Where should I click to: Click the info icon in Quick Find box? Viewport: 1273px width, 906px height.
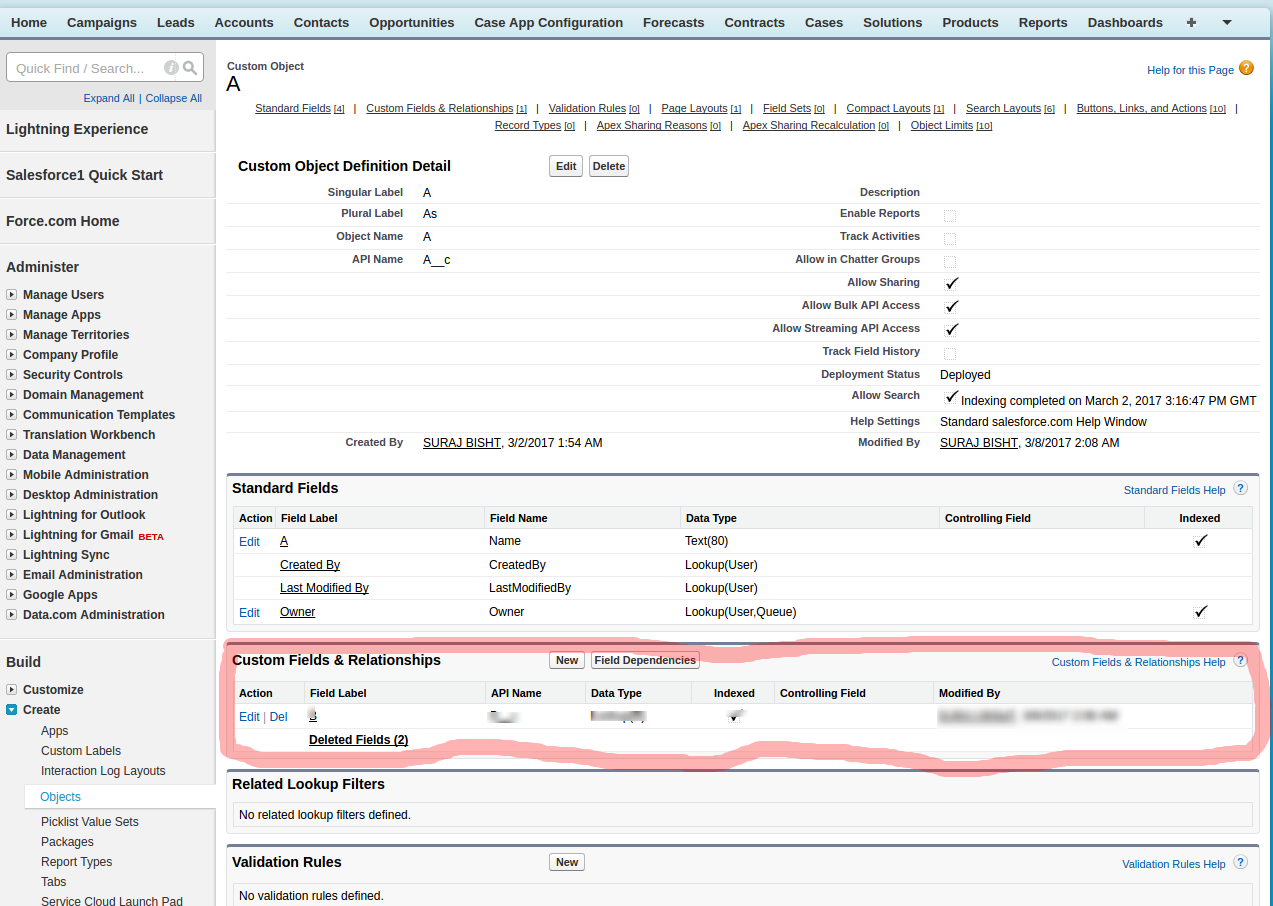coord(171,68)
